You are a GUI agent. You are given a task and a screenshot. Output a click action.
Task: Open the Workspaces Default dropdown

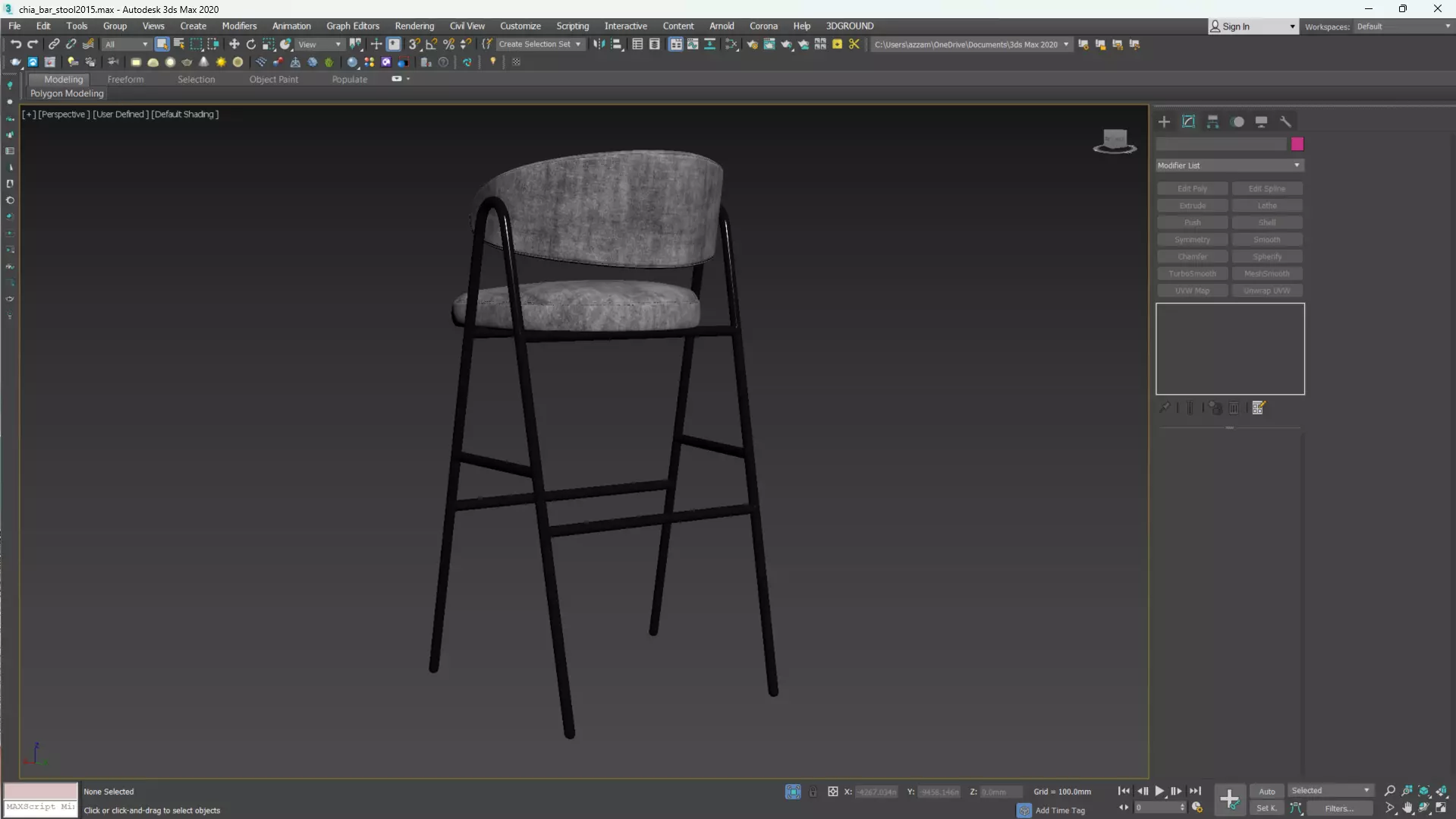click(1404, 27)
